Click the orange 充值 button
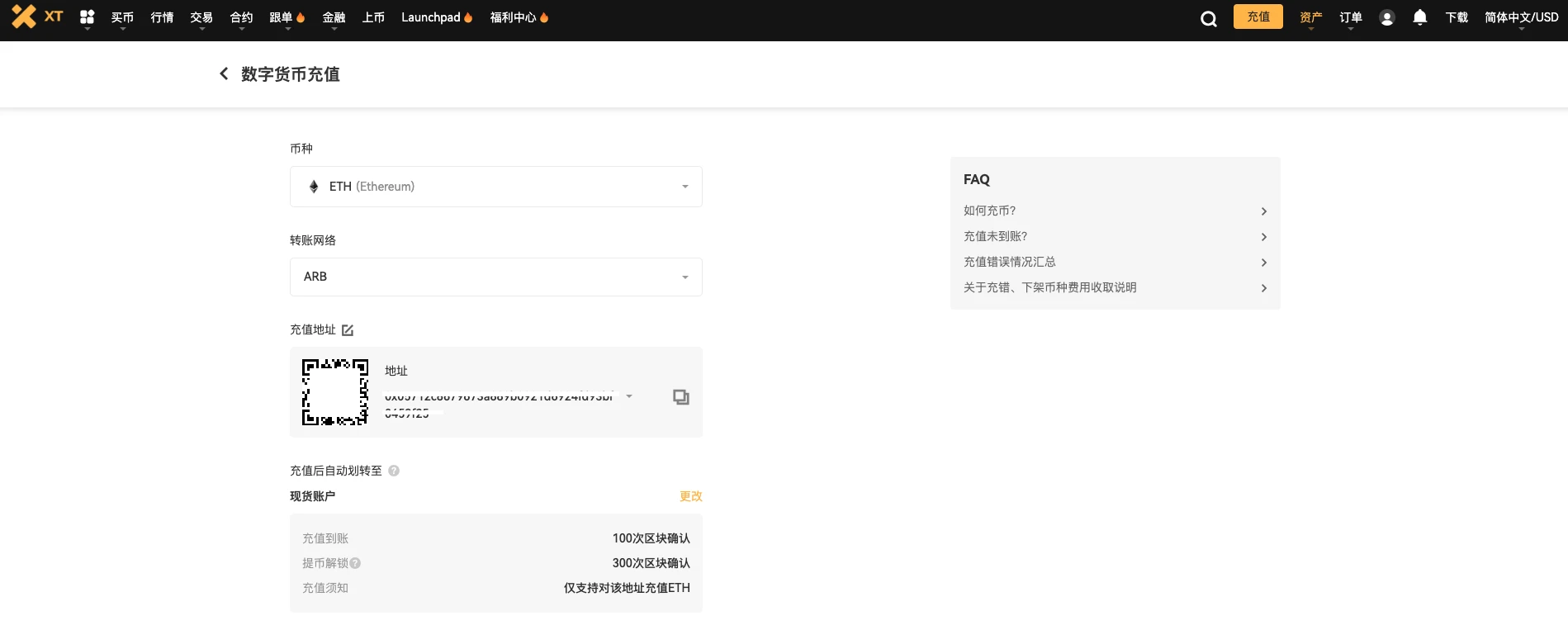 click(x=1258, y=17)
